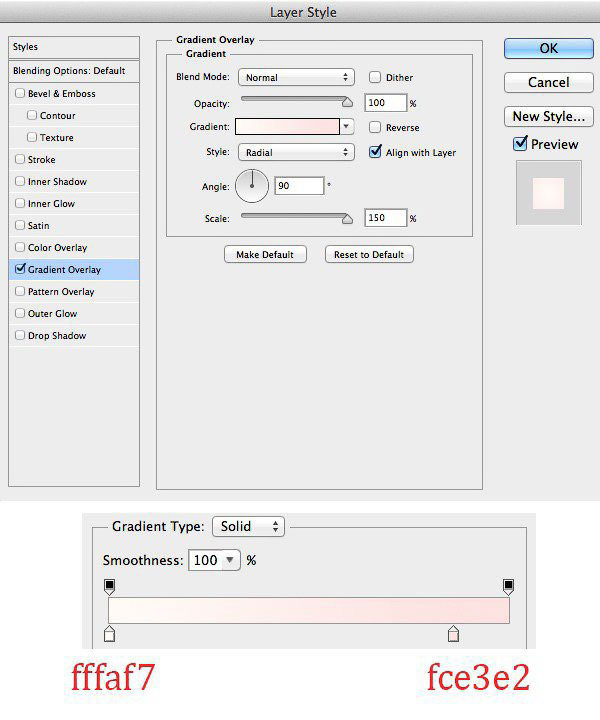Open the Gradient Type dropdown set to Solid
Viewport: 600px width, 720px height.
248,526
